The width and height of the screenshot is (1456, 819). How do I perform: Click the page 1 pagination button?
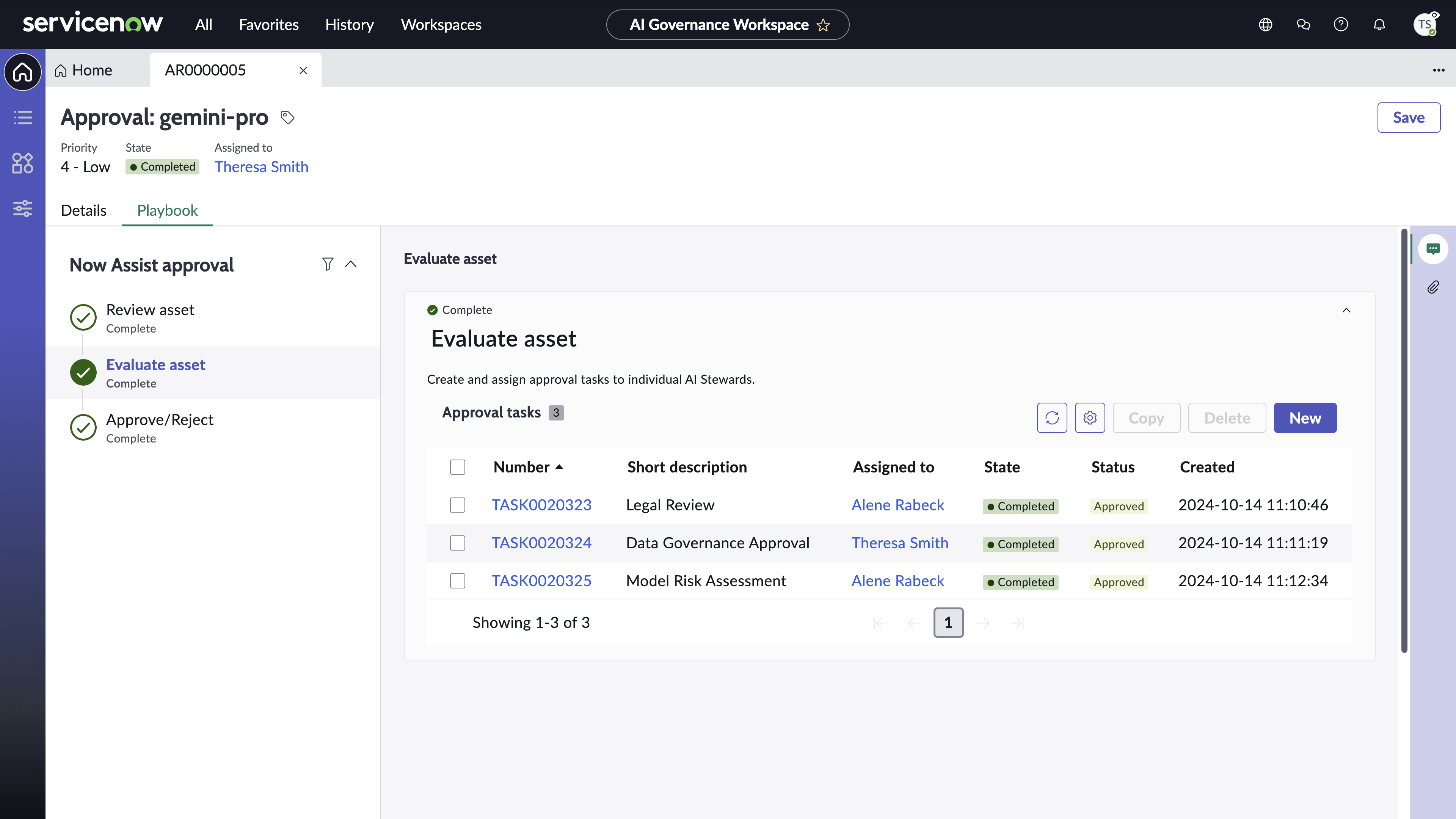point(948,623)
